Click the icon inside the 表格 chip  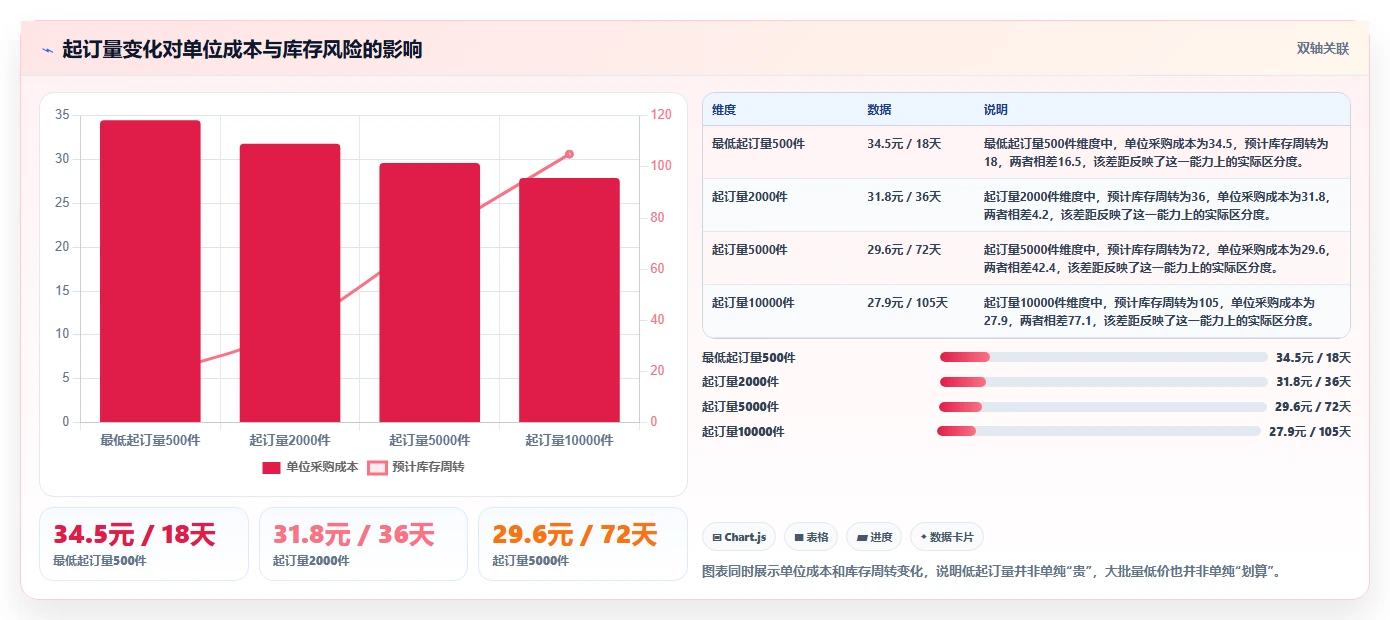799,537
